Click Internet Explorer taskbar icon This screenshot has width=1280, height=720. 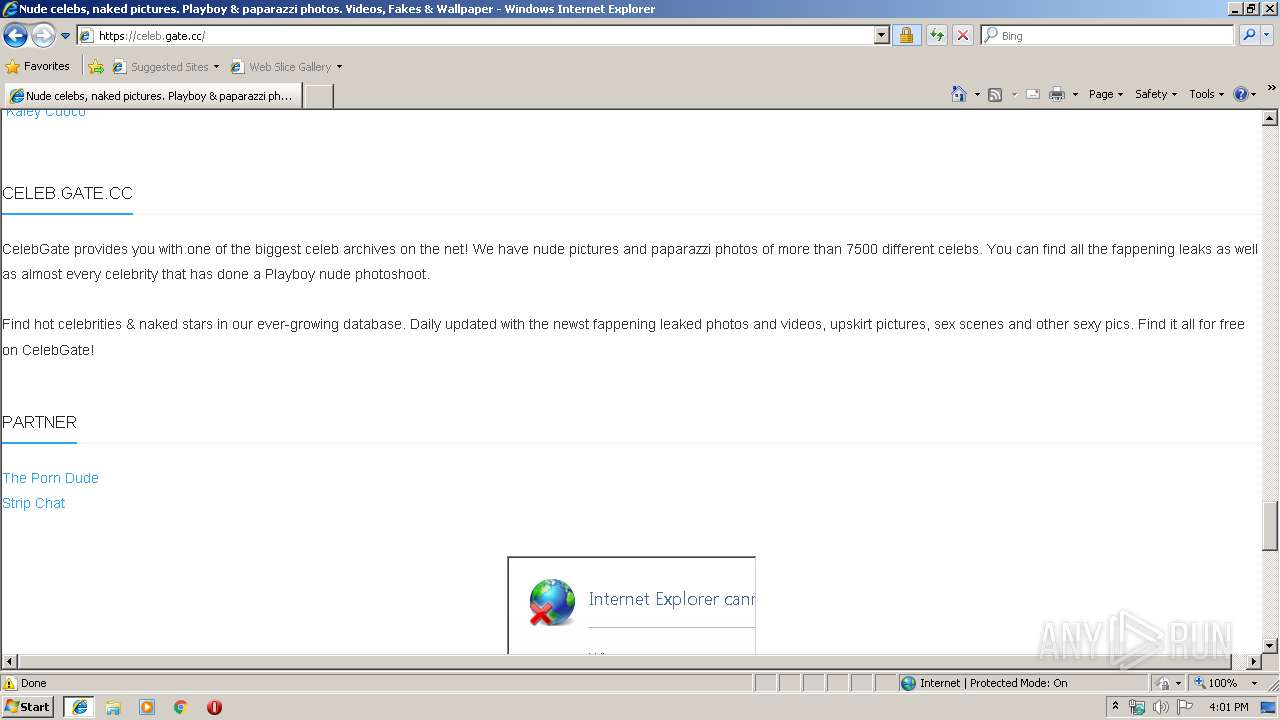click(x=79, y=707)
